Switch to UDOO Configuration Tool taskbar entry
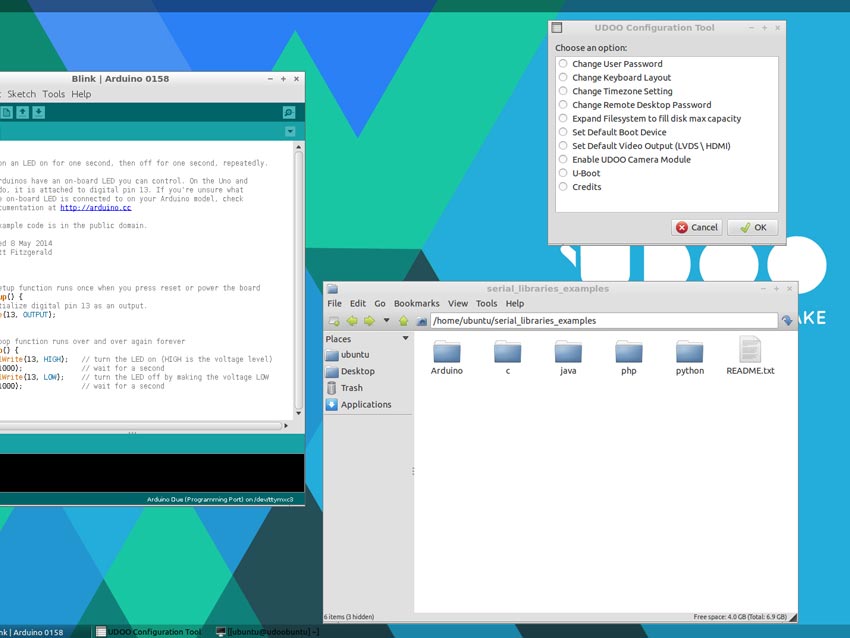 [149, 631]
